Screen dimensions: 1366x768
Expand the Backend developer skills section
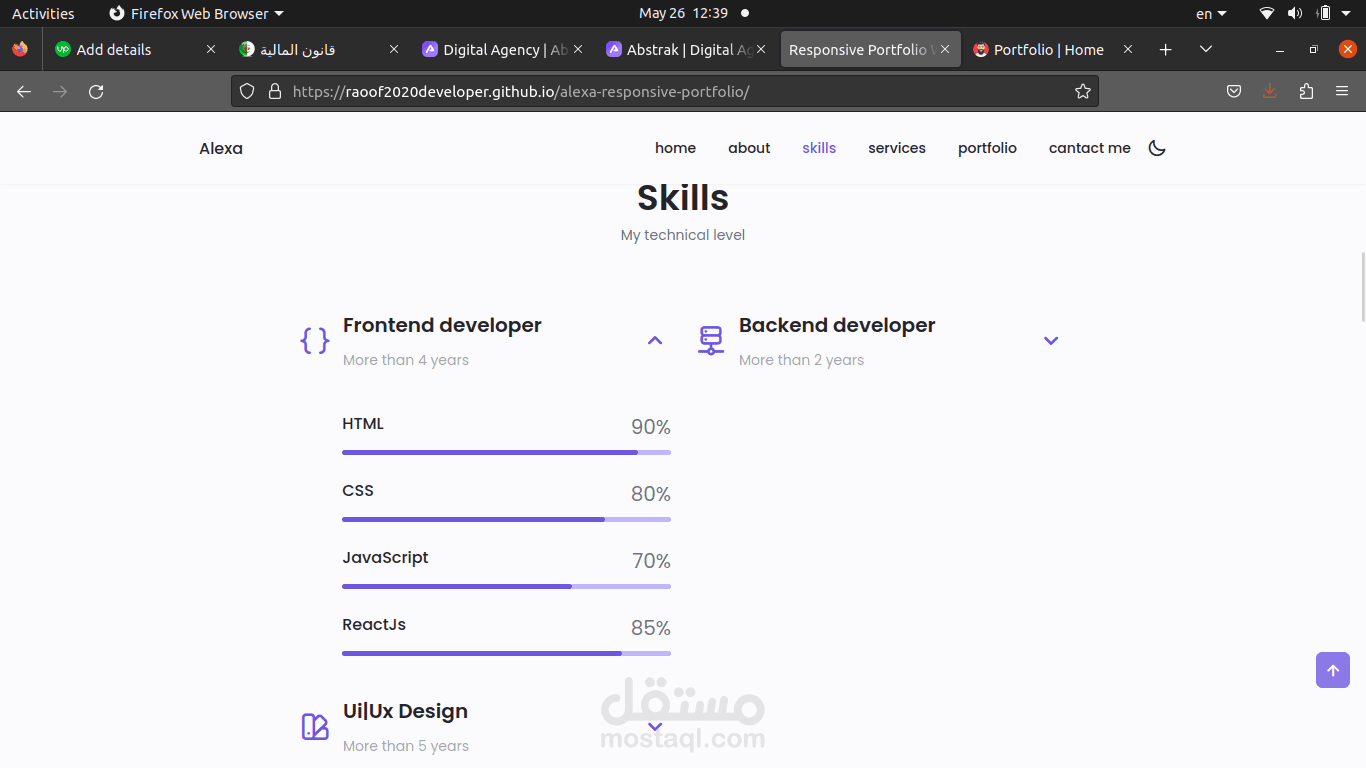click(1051, 341)
